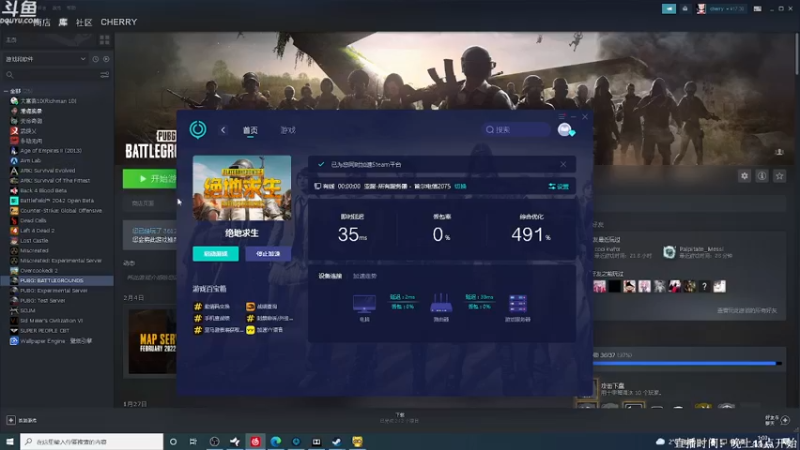Select PUBG: BATTLEGROUNDS in library list
This screenshot has height=450, width=800.
[57, 281]
